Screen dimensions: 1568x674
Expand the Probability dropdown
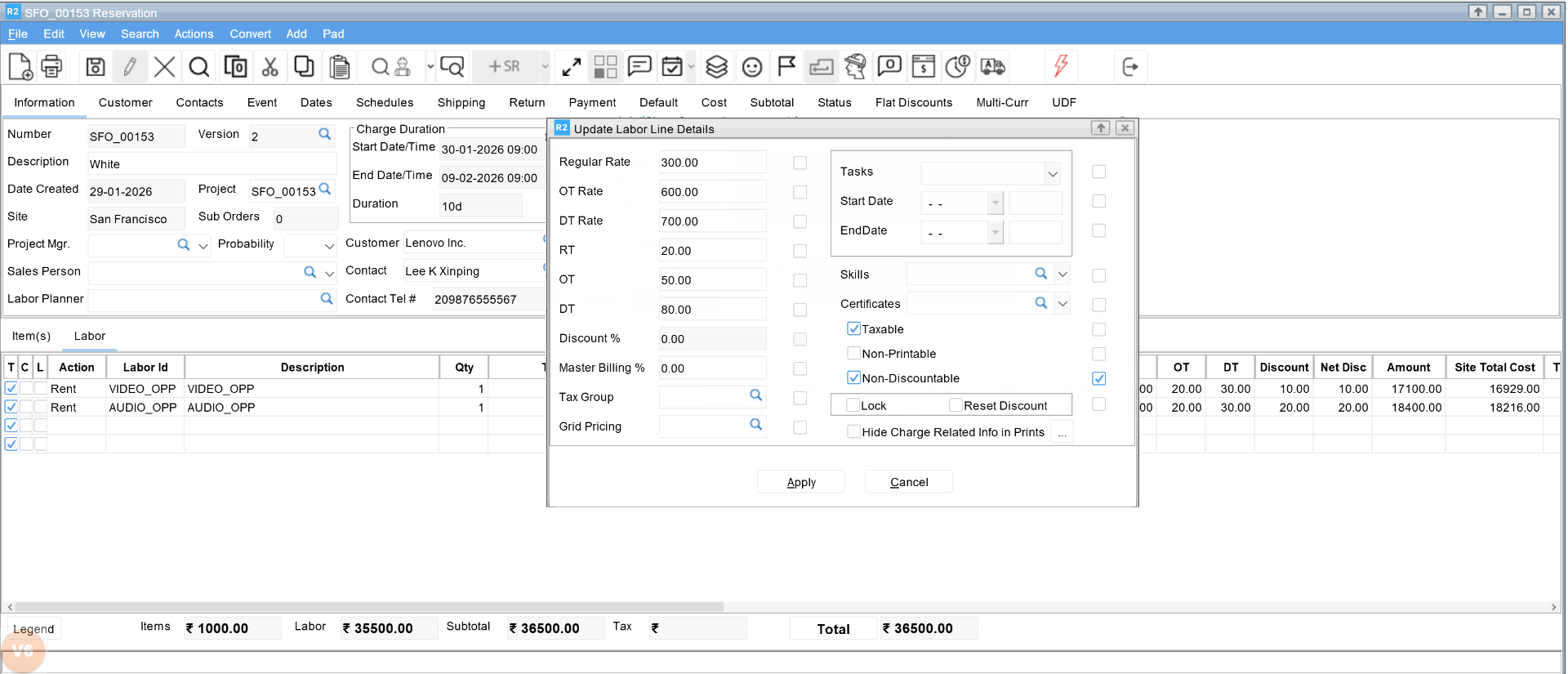point(329,245)
